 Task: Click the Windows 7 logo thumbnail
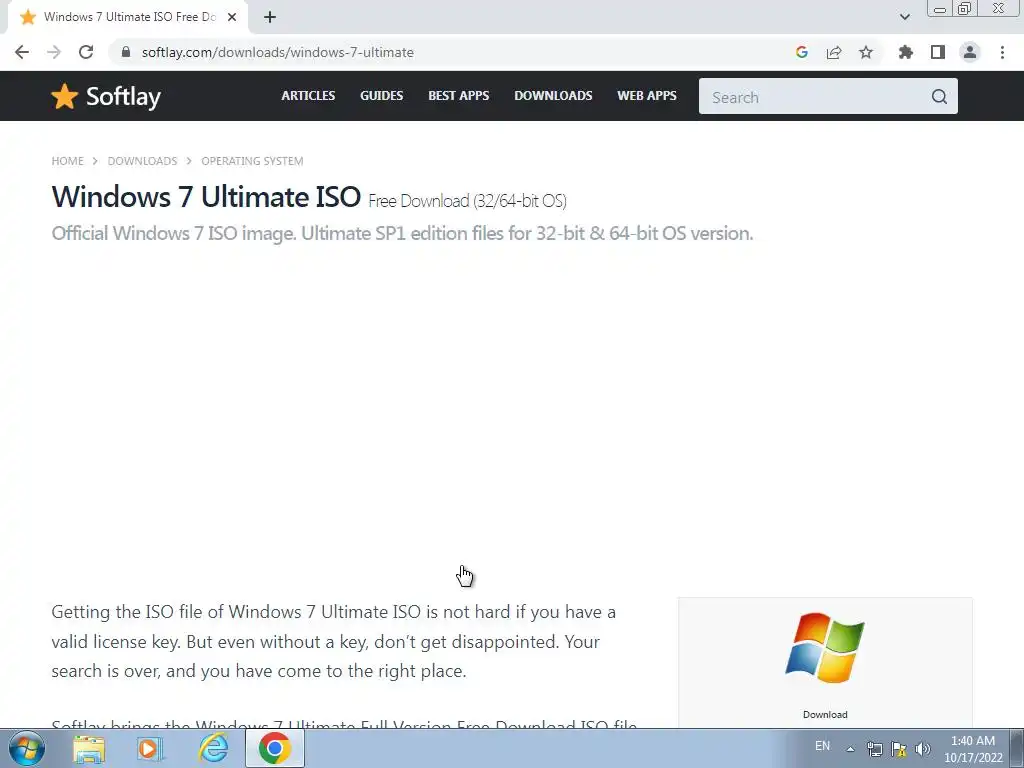click(825, 648)
